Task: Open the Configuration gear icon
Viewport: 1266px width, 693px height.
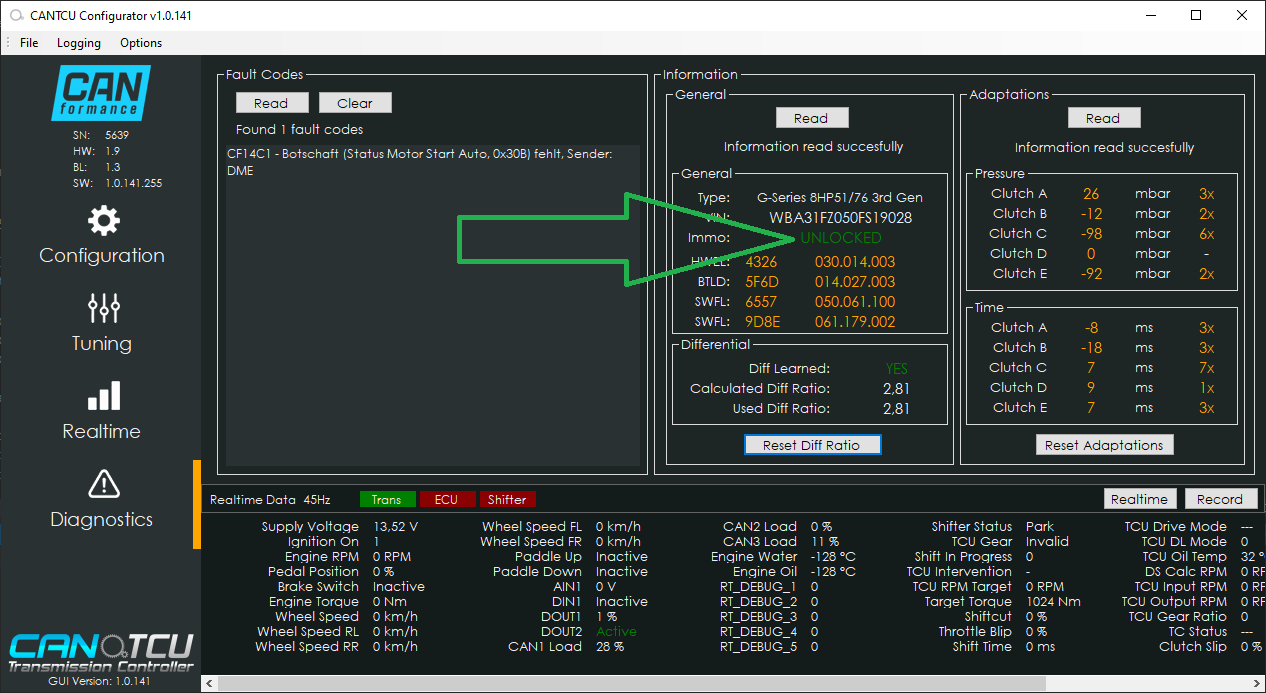Action: point(103,221)
